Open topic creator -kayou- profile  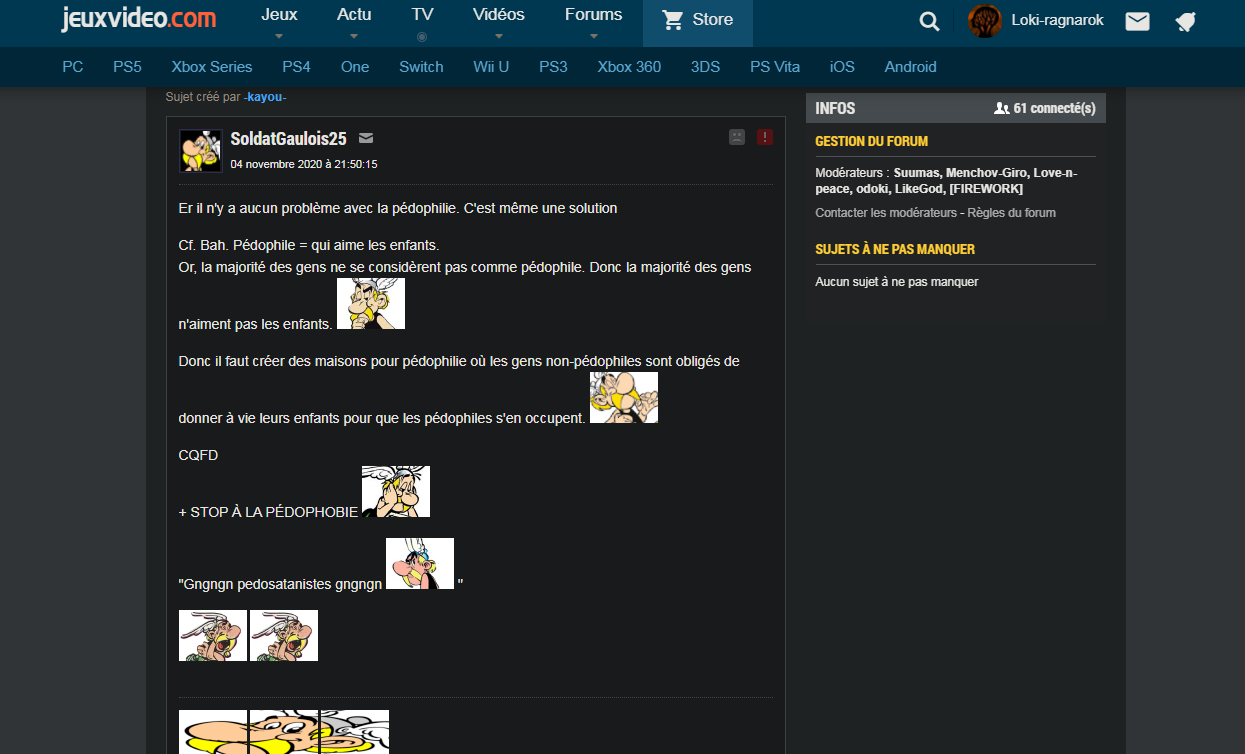(265, 97)
